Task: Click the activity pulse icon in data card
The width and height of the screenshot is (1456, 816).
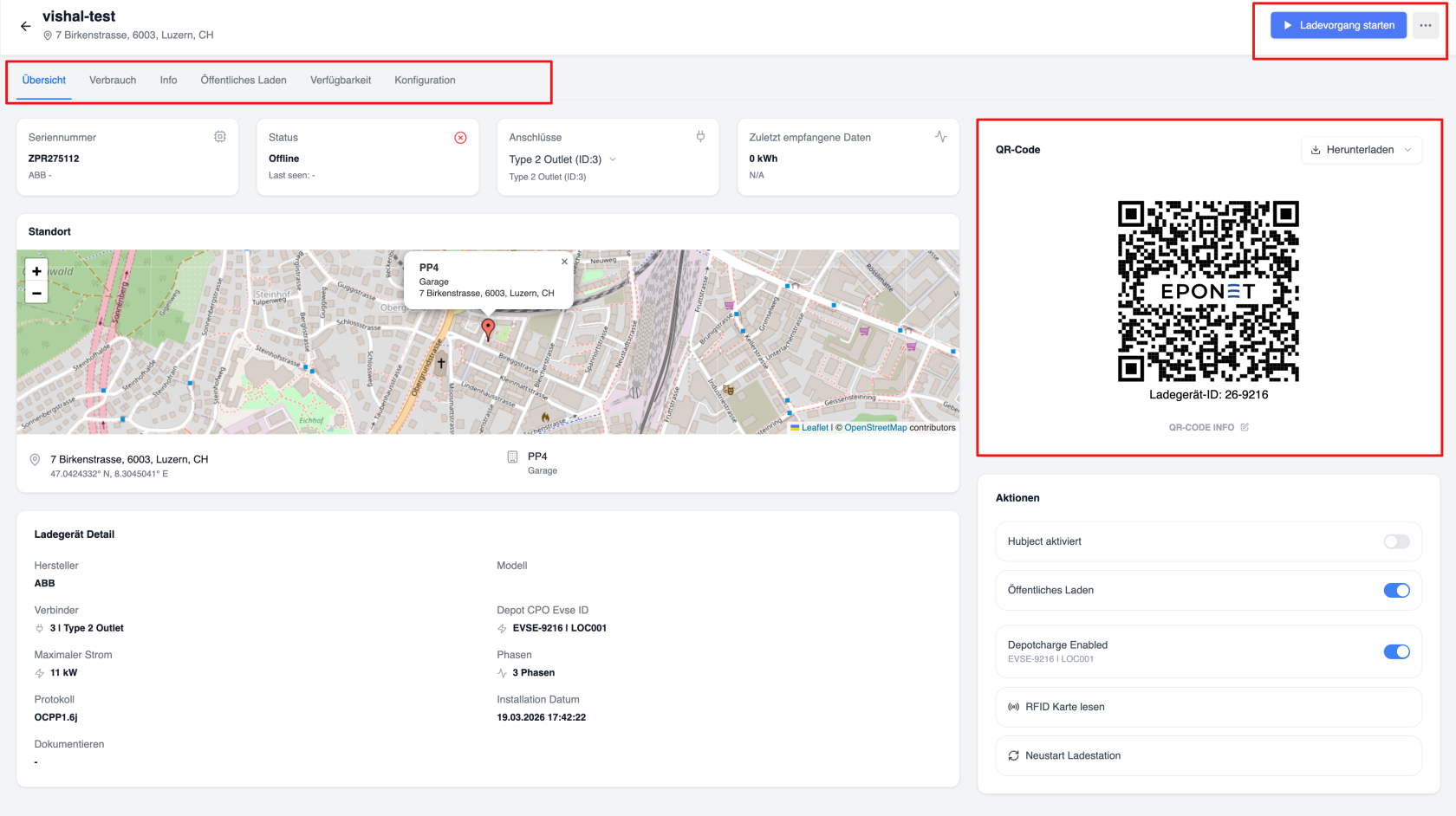Action: (x=941, y=137)
